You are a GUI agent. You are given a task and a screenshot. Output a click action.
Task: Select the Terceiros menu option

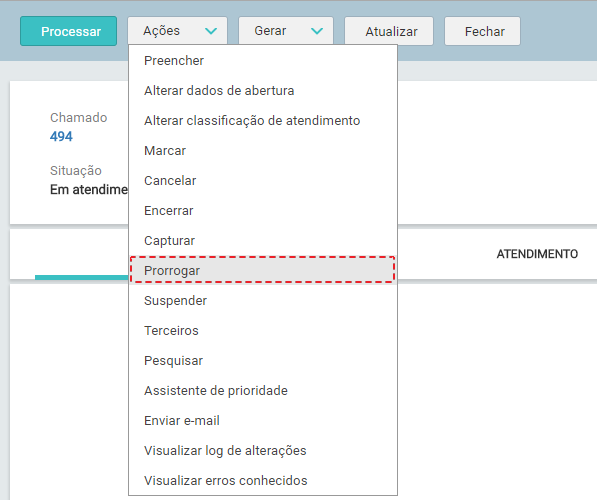point(263,331)
